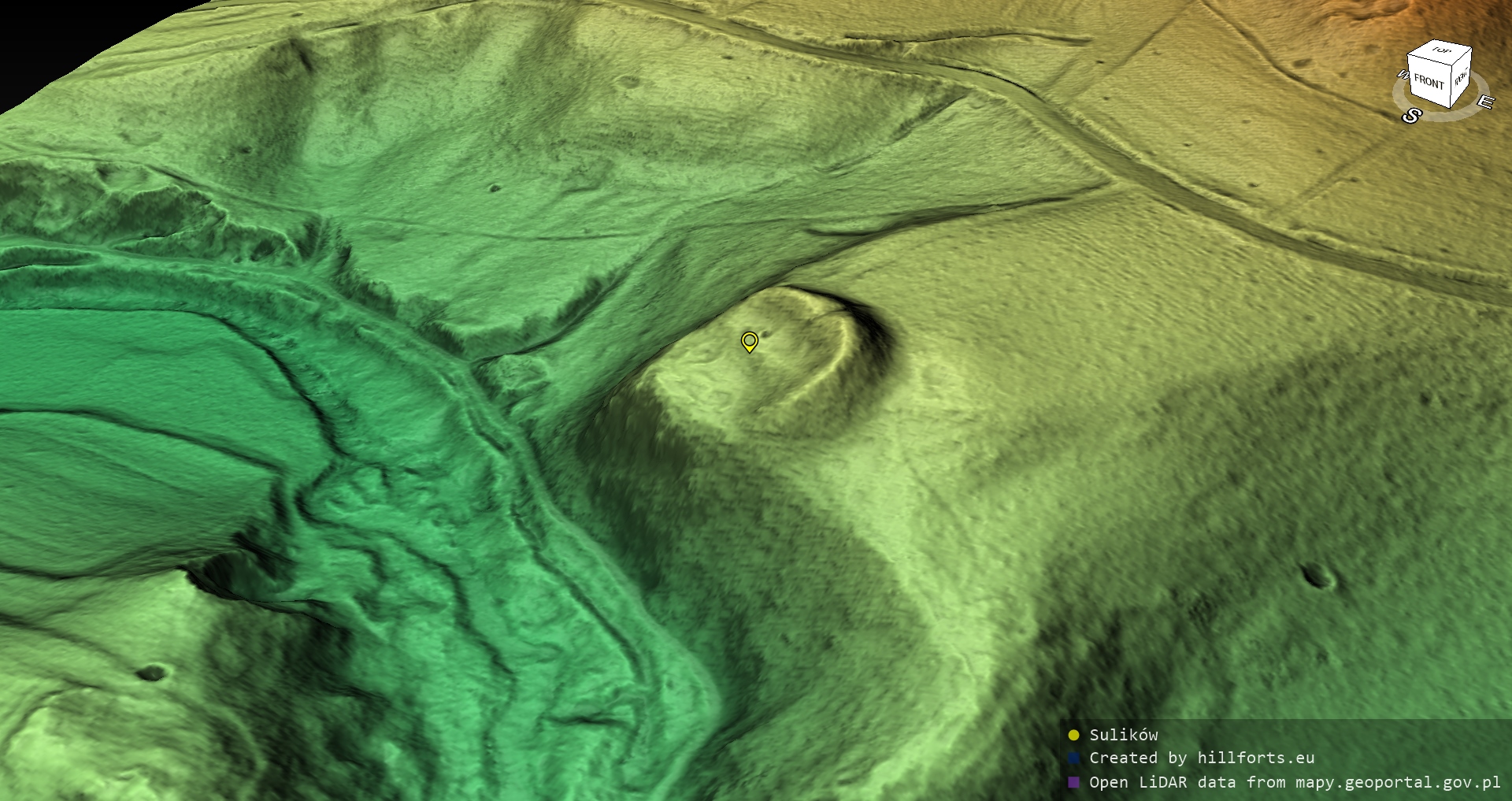Click the yellow dot beside Sulików
The image size is (1512, 801).
pyautogui.click(x=1073, y=735)
